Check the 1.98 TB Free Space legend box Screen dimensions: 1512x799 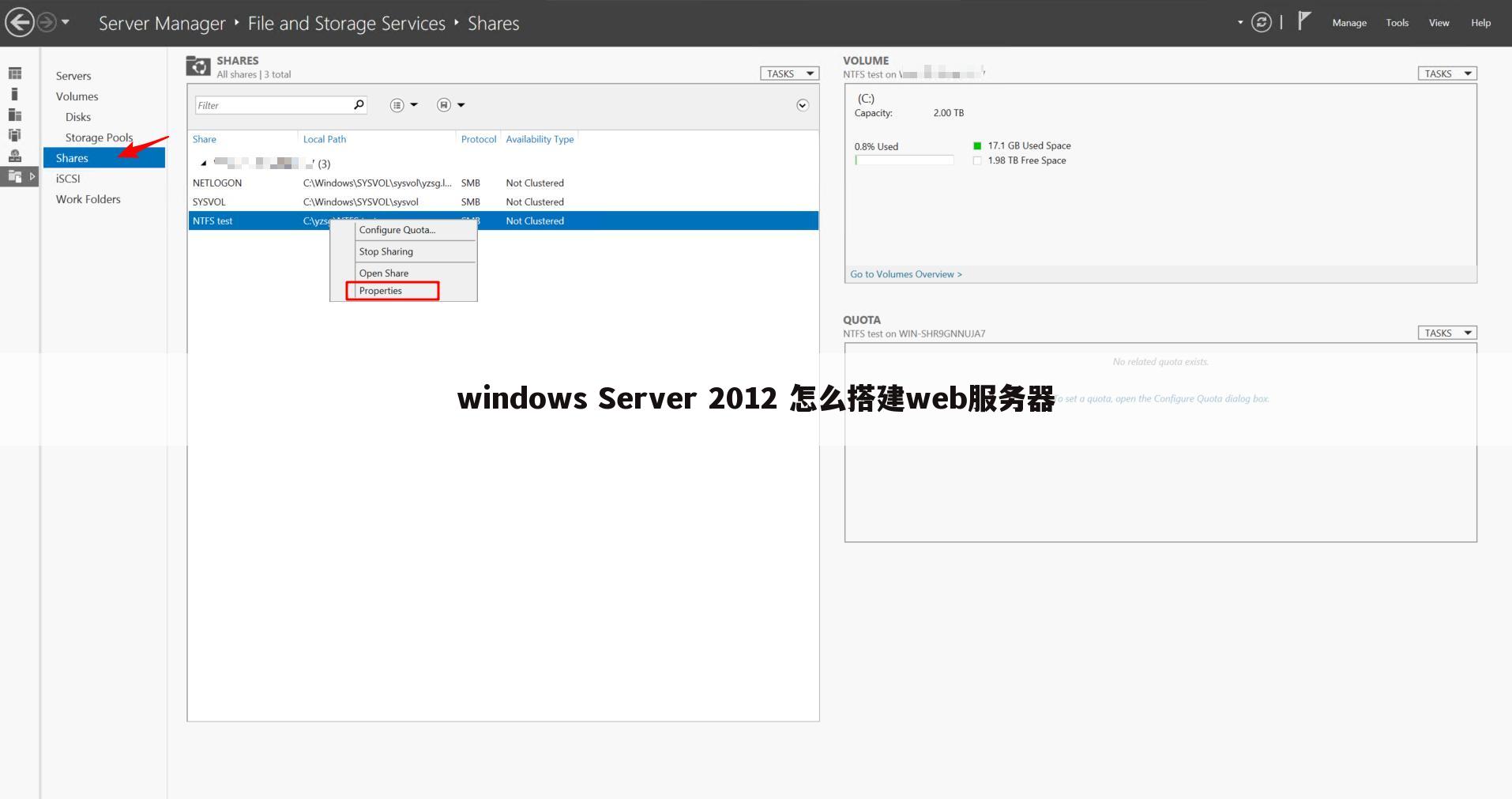[978, 160]
